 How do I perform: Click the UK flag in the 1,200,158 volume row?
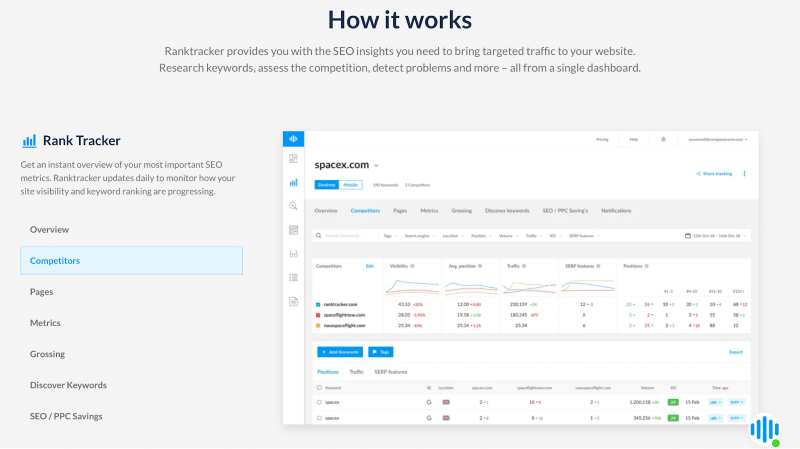[x=446, y=402]
